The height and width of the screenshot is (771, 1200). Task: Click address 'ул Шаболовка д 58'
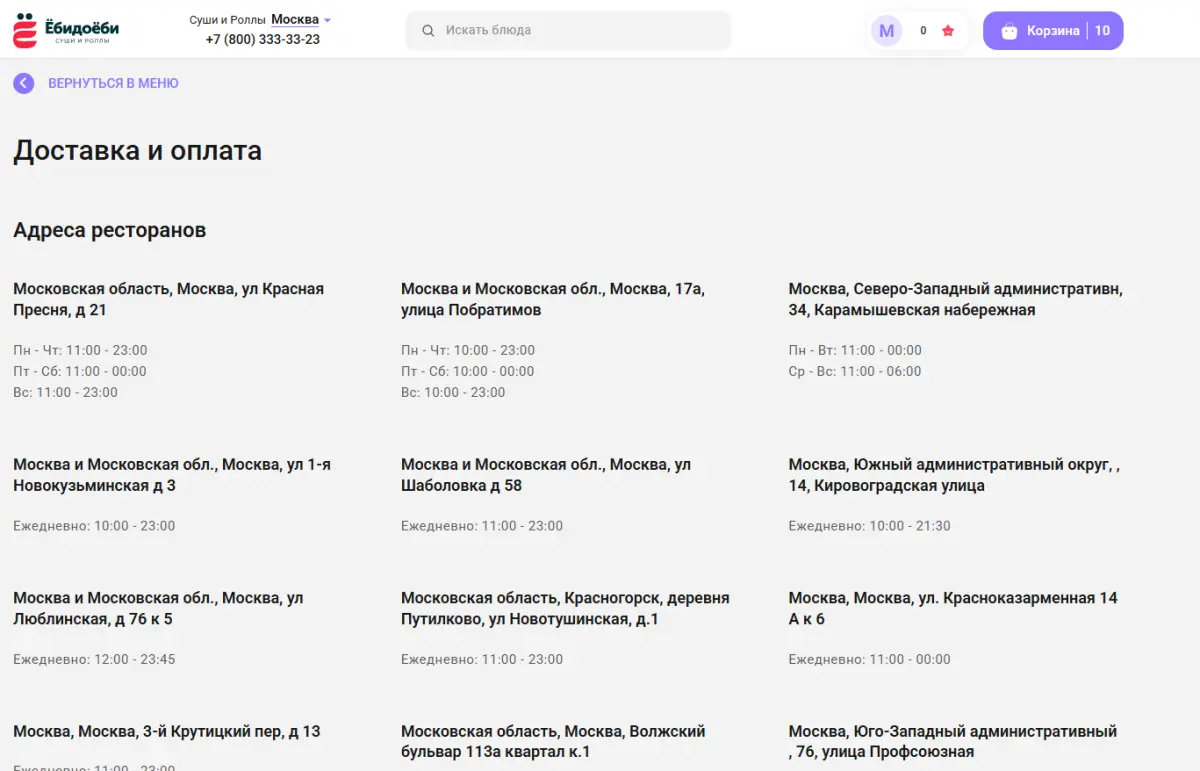[546, 475]
